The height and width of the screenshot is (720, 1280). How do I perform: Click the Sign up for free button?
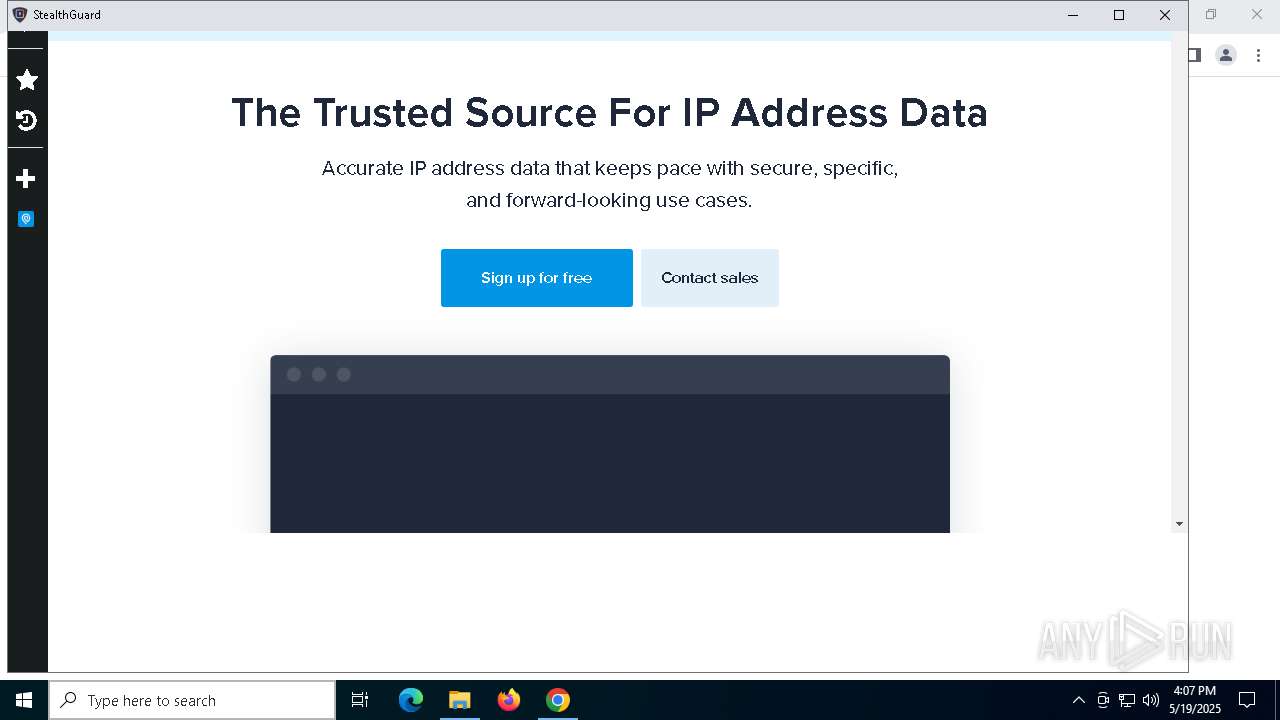(x=537, y=278)
